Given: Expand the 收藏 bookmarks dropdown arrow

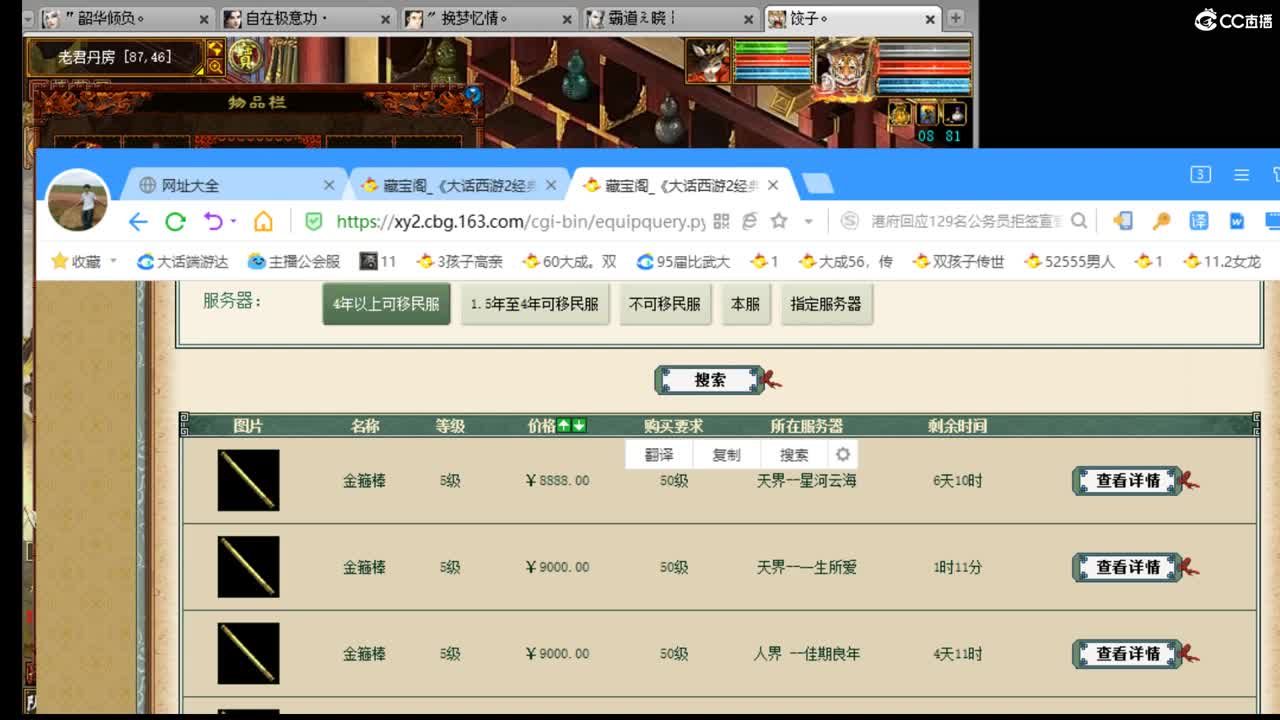Looking at the screenshot, I should coord(113,262).
